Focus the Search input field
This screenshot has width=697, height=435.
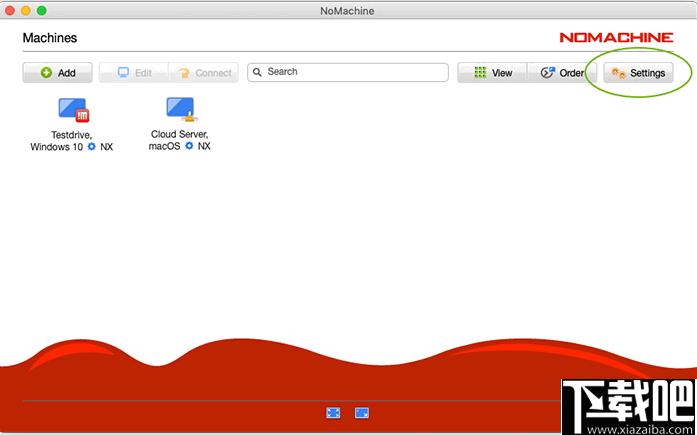click(348, 72)
